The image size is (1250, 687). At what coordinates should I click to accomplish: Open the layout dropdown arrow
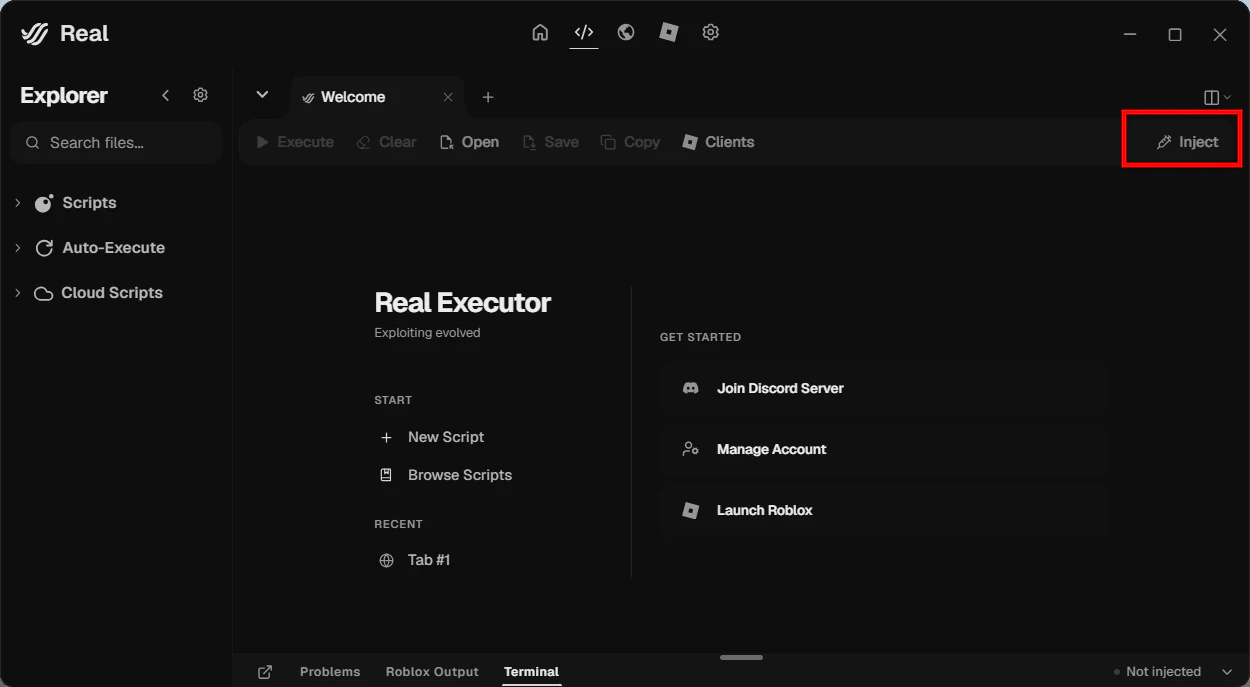(1227, 97)
